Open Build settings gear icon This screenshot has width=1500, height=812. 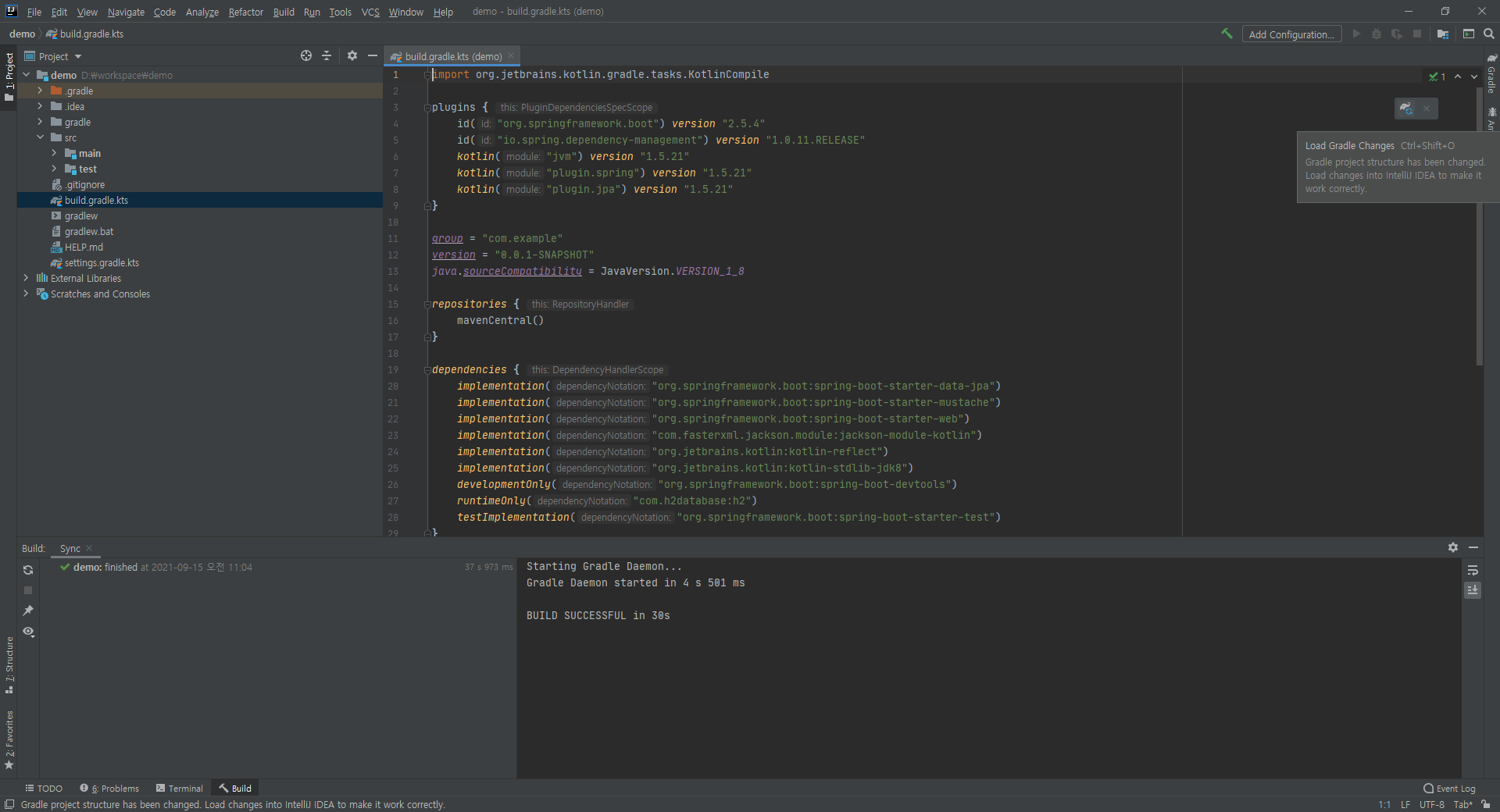tap(1453, 547)
